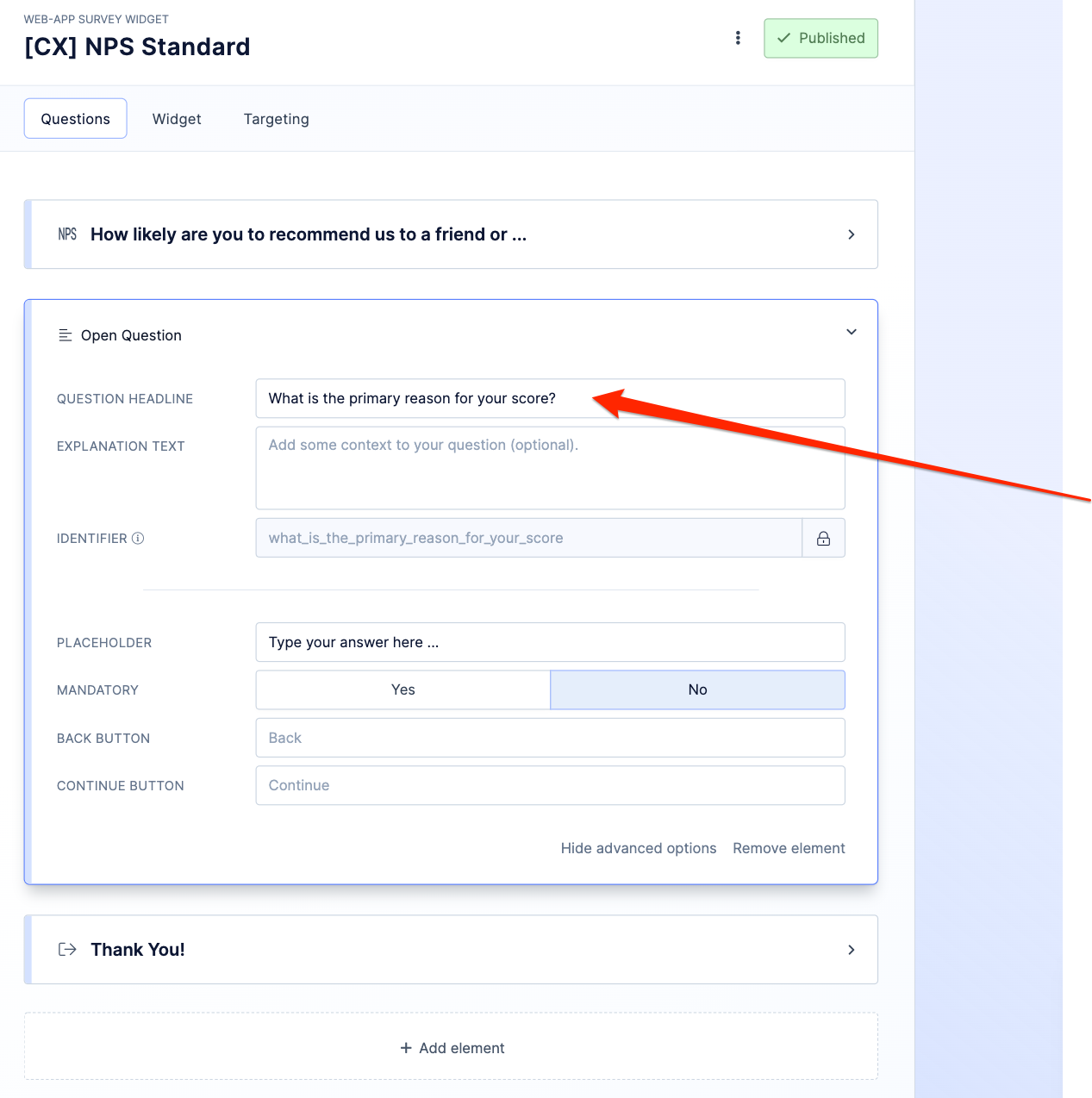Hide advanced options for the question
This screenshot has width=1092, height=1098.
[638, 848]
